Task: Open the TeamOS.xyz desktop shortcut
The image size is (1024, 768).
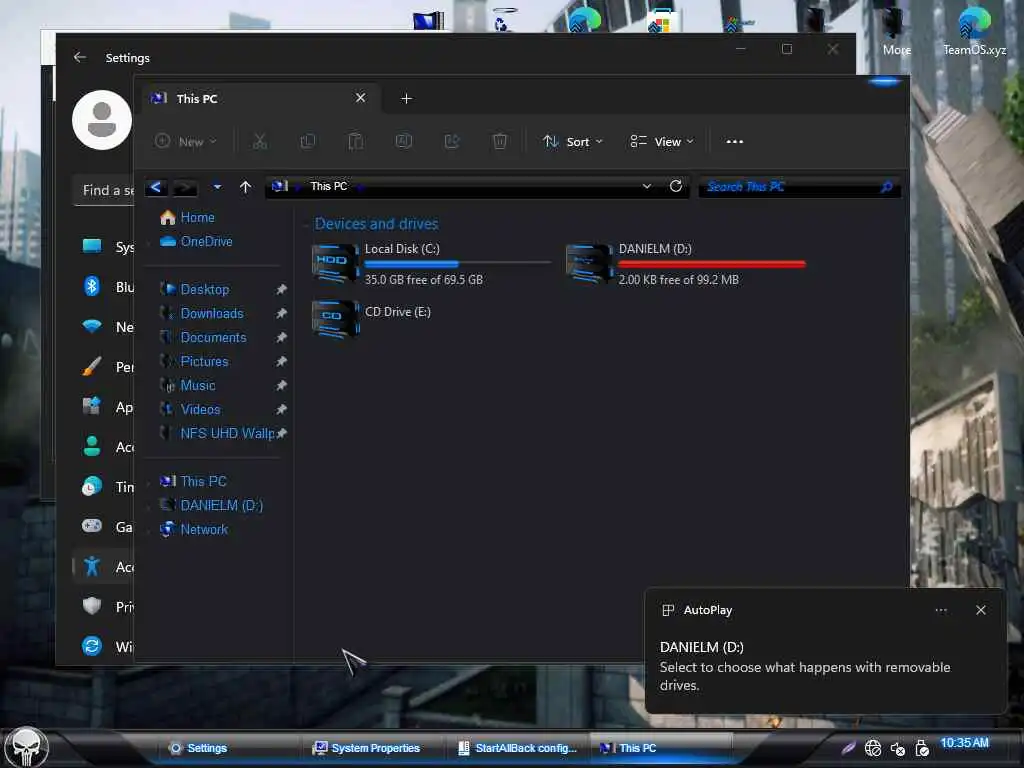Action: (x=974, y=30)
